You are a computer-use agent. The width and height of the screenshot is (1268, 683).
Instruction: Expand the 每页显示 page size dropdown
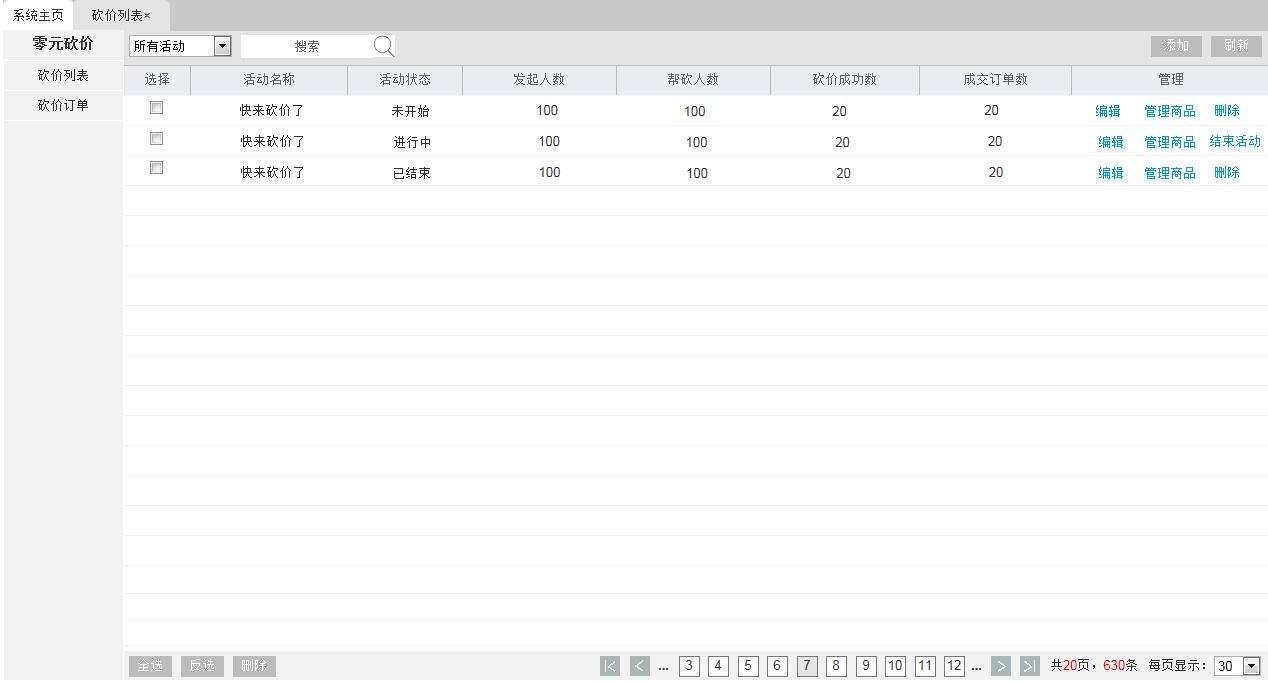[1250, 666]
